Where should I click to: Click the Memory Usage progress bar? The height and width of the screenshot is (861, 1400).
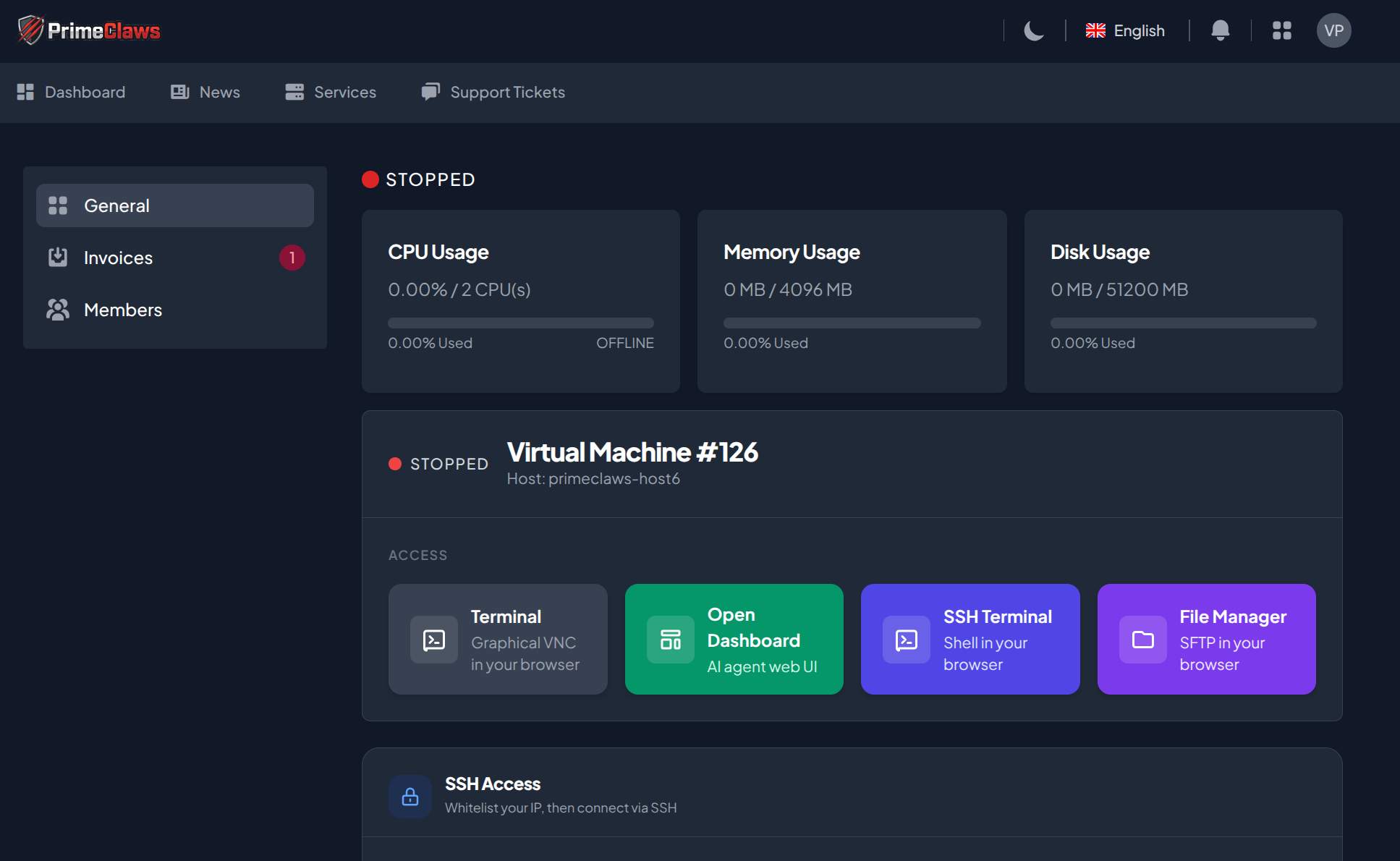coord(852,323)
